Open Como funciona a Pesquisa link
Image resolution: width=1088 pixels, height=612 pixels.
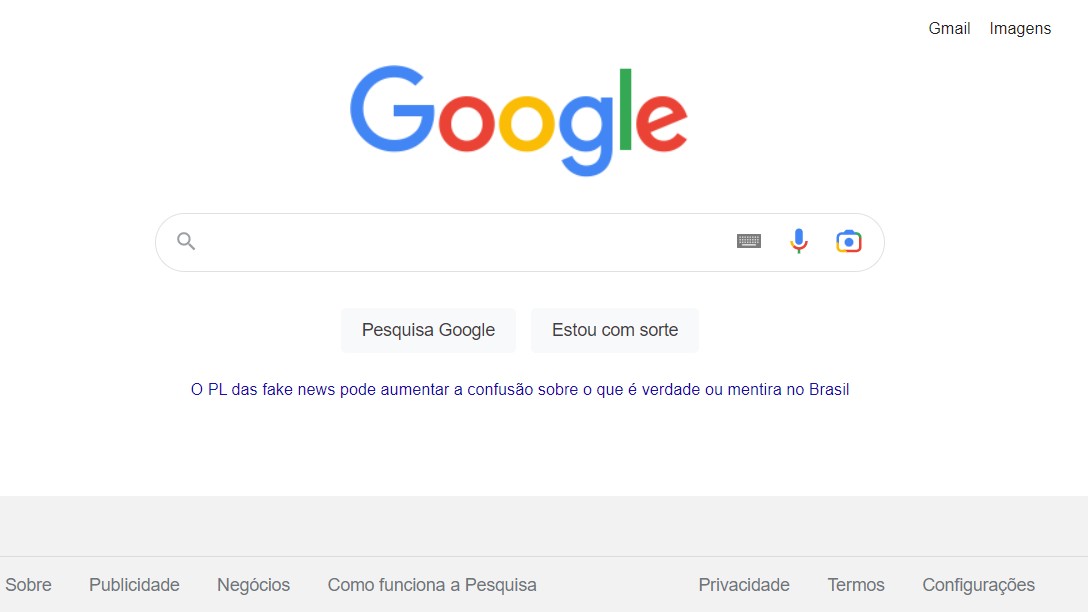(432, 585)
